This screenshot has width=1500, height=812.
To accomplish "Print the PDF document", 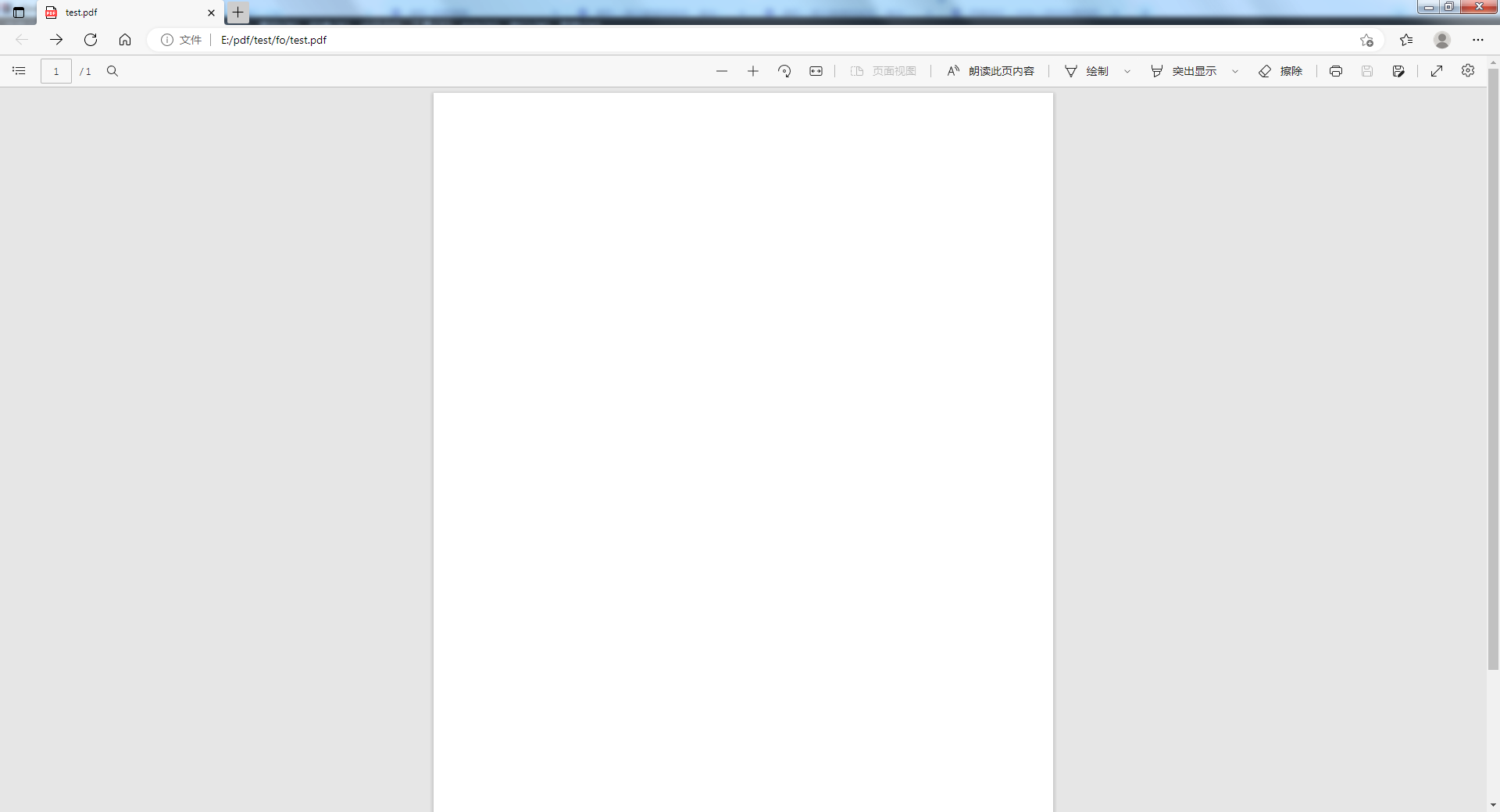I will pos(1336,71).
